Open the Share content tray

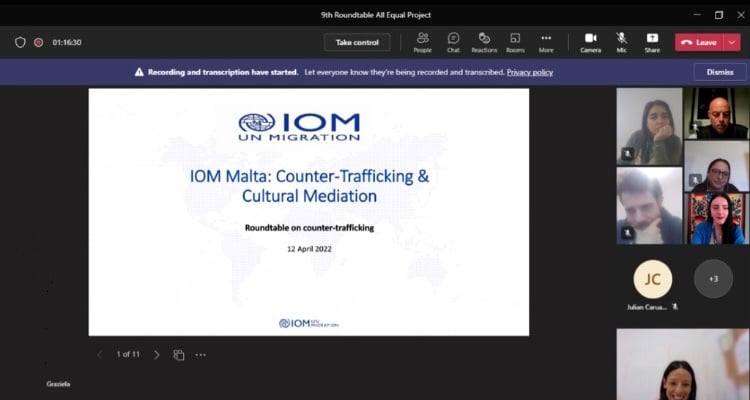point(652,42)
